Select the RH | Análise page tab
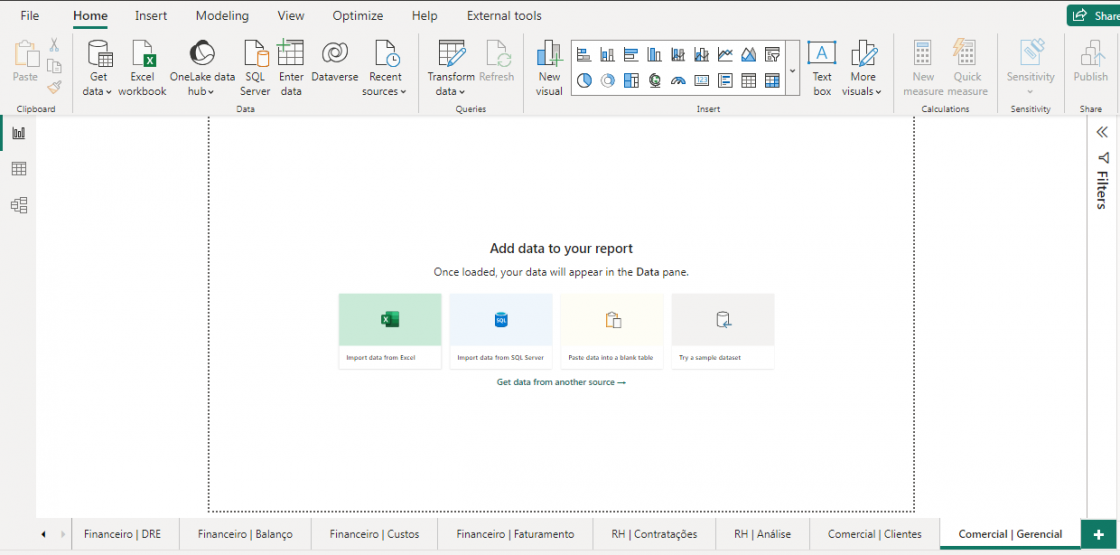 (x=762, y=534)
